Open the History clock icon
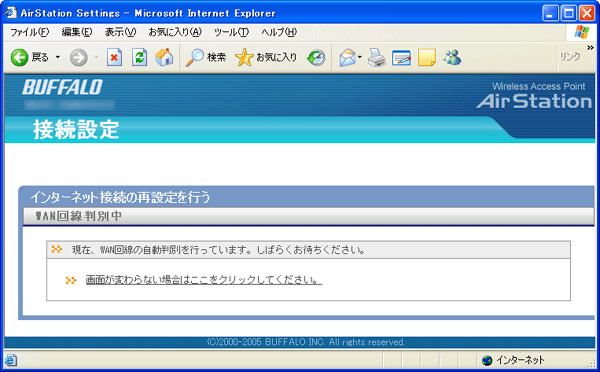The height and width of the screenshot is (372, 600). (316, 58)
